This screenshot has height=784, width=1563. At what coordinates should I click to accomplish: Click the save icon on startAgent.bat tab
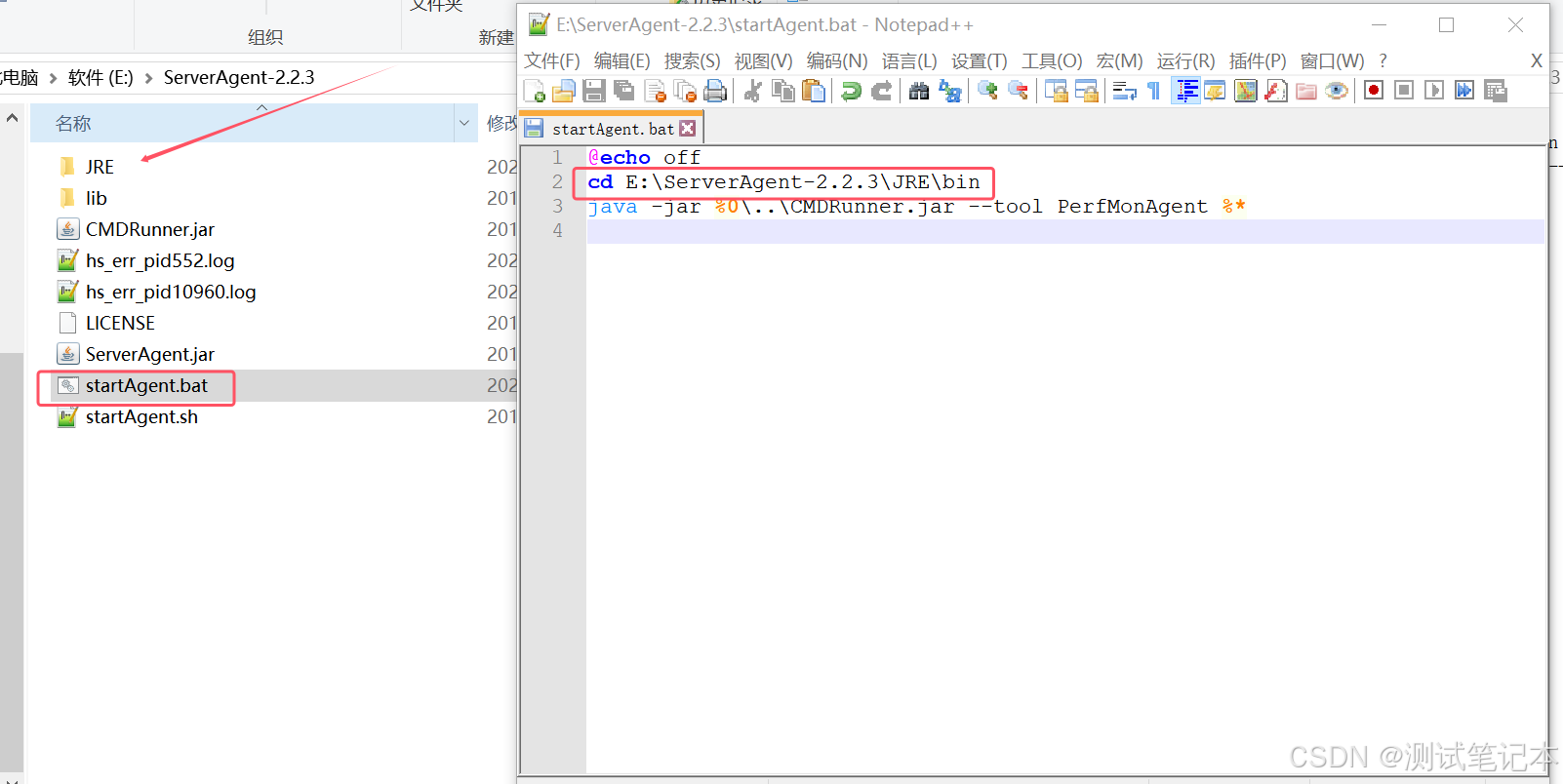coord(534,128)
